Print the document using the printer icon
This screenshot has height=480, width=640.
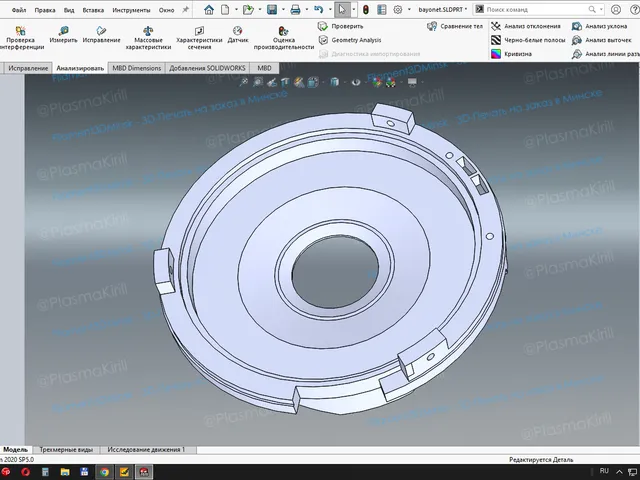point(295,9)
